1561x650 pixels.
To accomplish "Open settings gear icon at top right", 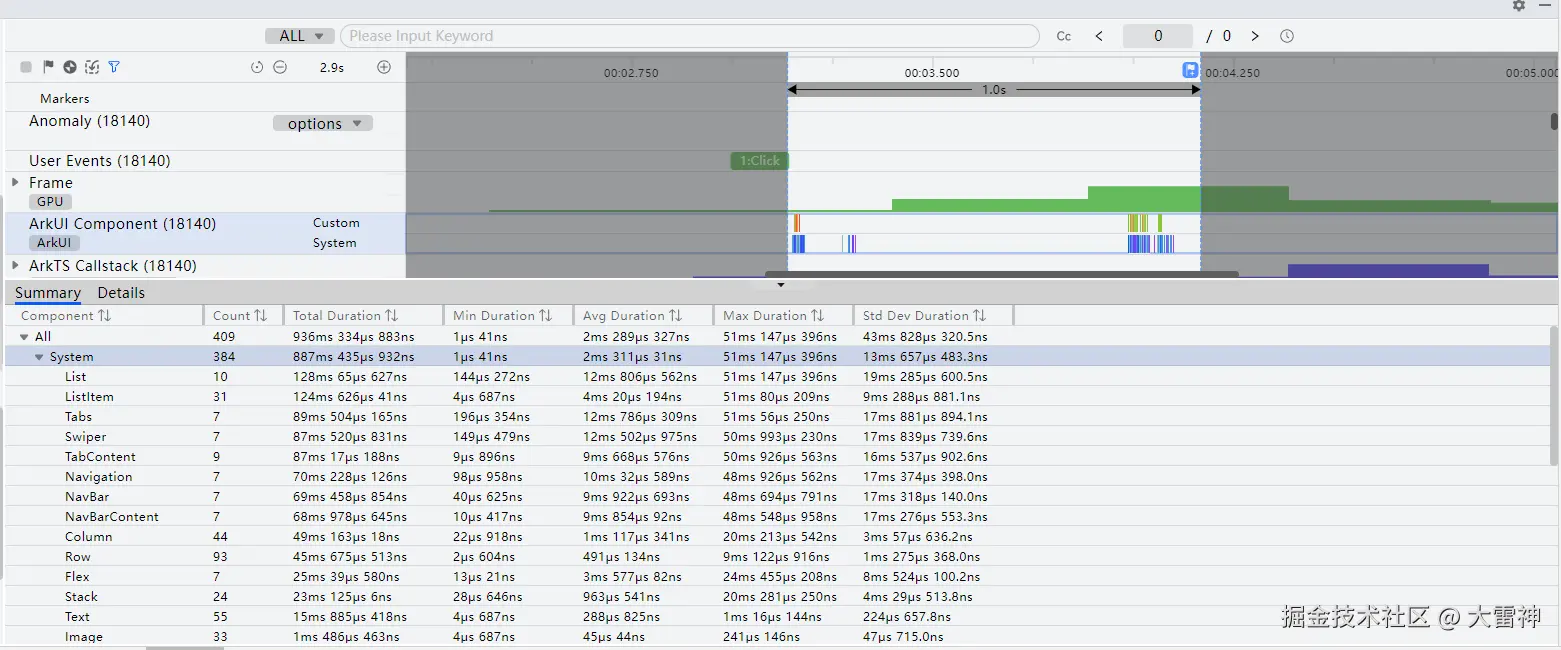I will (x=1519, y=5).
